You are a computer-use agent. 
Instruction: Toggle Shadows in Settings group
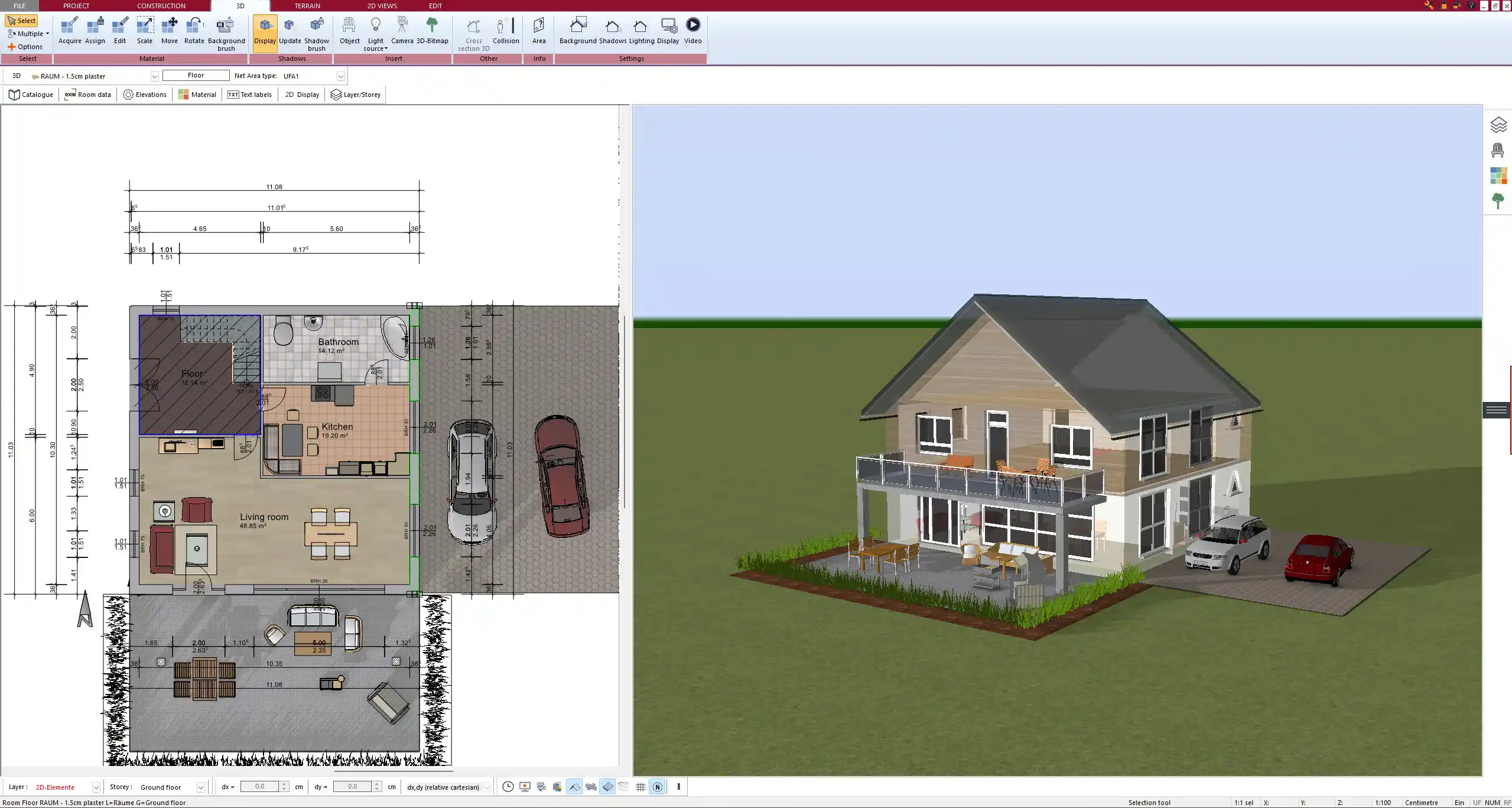pyautogui.click(x=612, y=31)
